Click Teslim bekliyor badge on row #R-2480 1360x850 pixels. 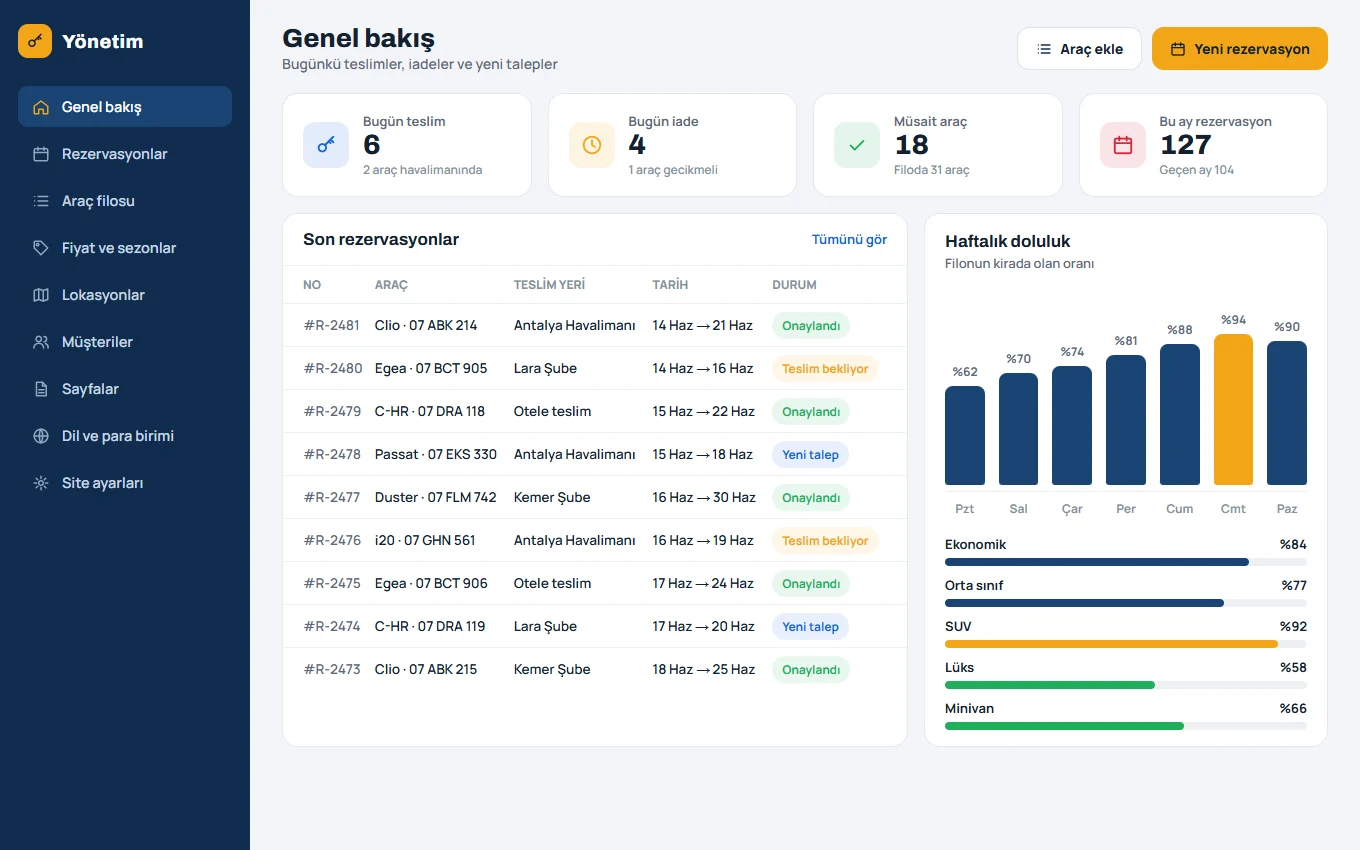point(825,369)
